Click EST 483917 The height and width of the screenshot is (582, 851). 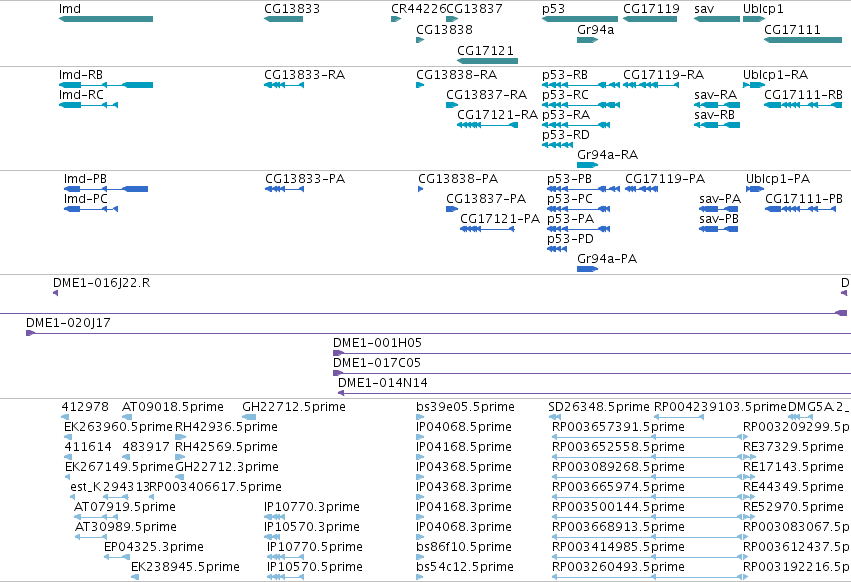pos(126,457)
